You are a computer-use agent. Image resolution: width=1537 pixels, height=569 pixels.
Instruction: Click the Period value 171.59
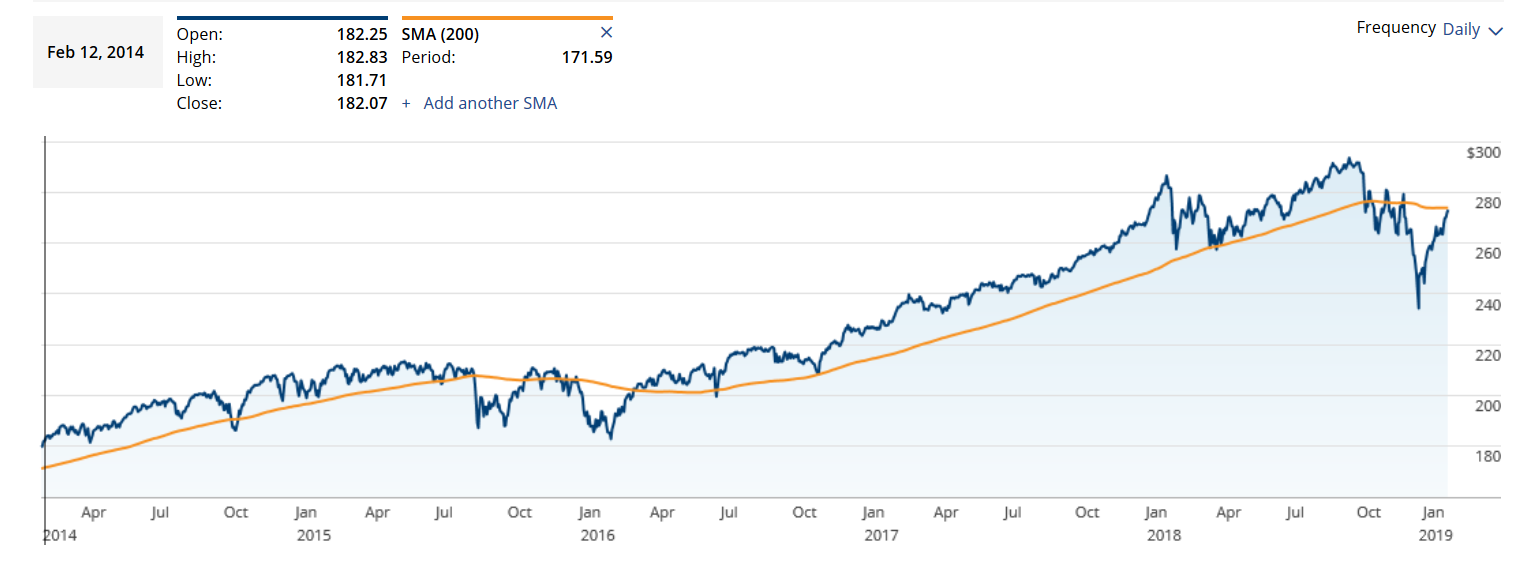587,57
